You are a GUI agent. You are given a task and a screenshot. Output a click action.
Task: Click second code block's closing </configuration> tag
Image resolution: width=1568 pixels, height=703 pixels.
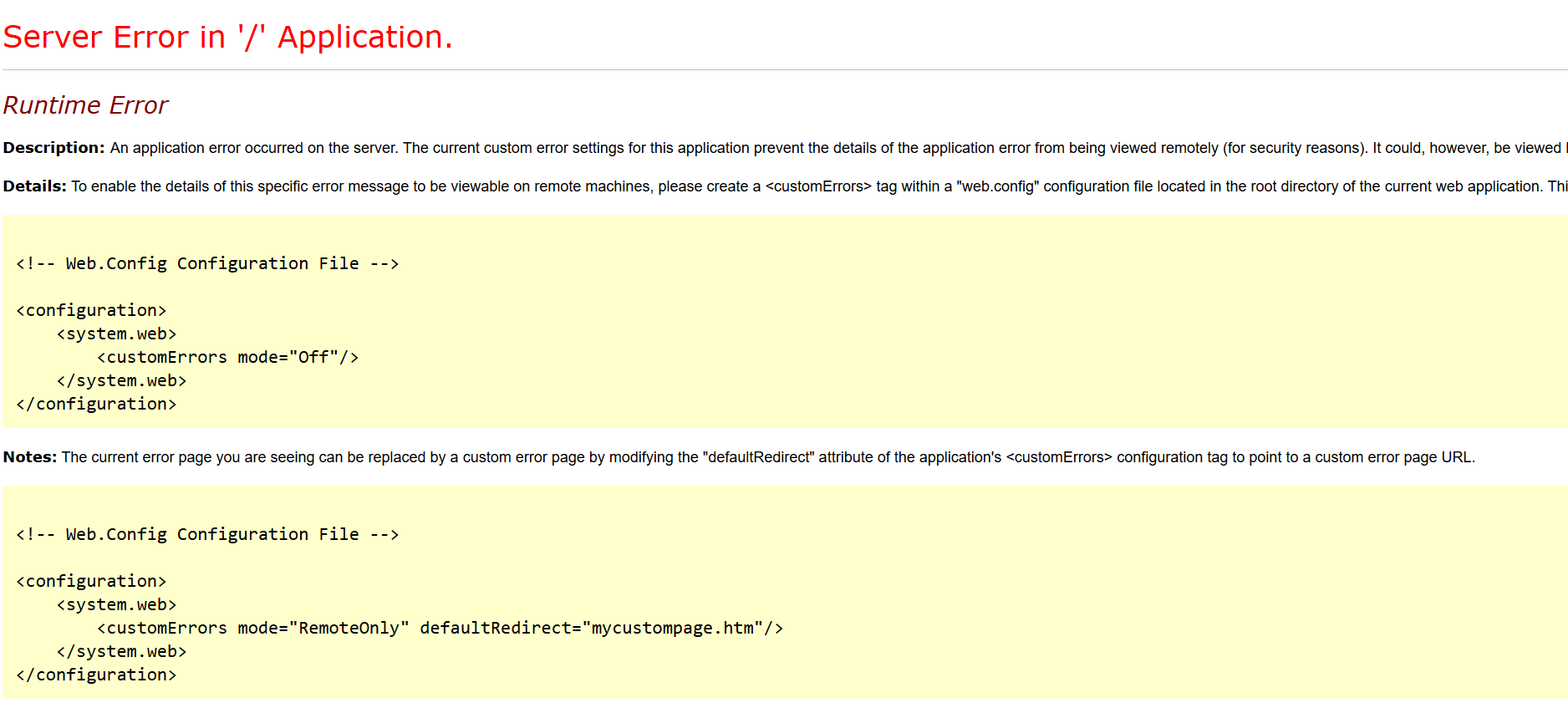point(96,675)
